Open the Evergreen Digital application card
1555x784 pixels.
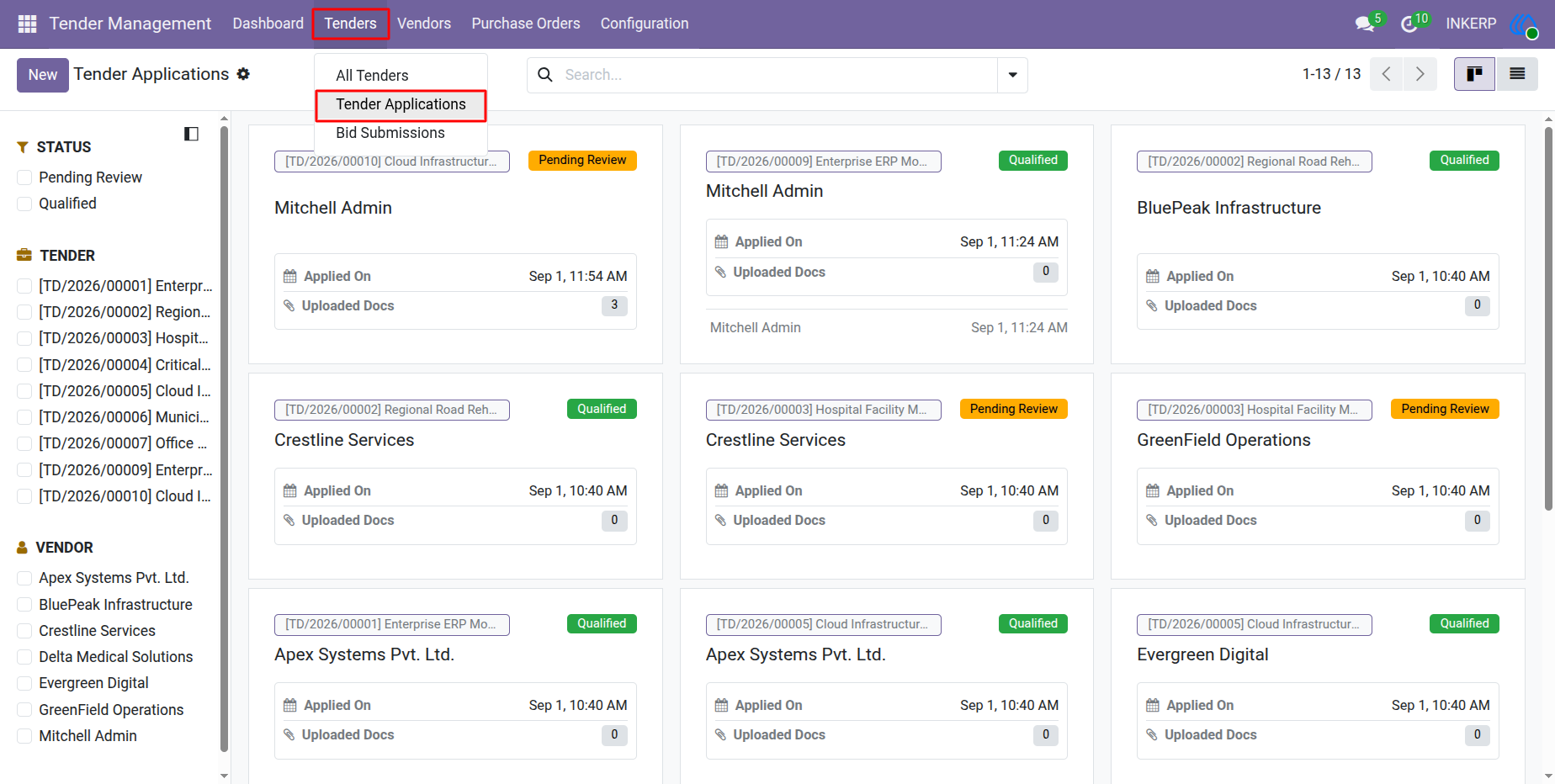(x=1318, y=686)
